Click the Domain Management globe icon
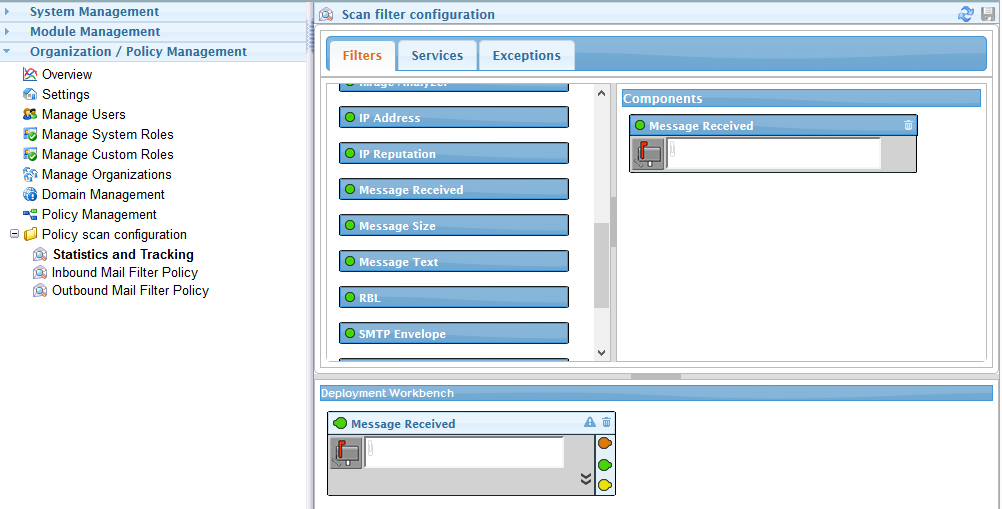 click(x=30, y=194)
